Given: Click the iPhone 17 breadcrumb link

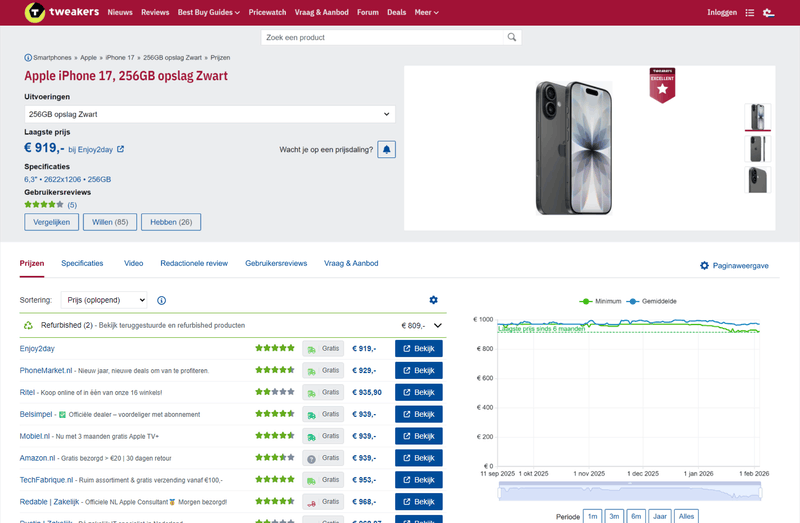Looking at the screenshot, I should tap(120, 58).
